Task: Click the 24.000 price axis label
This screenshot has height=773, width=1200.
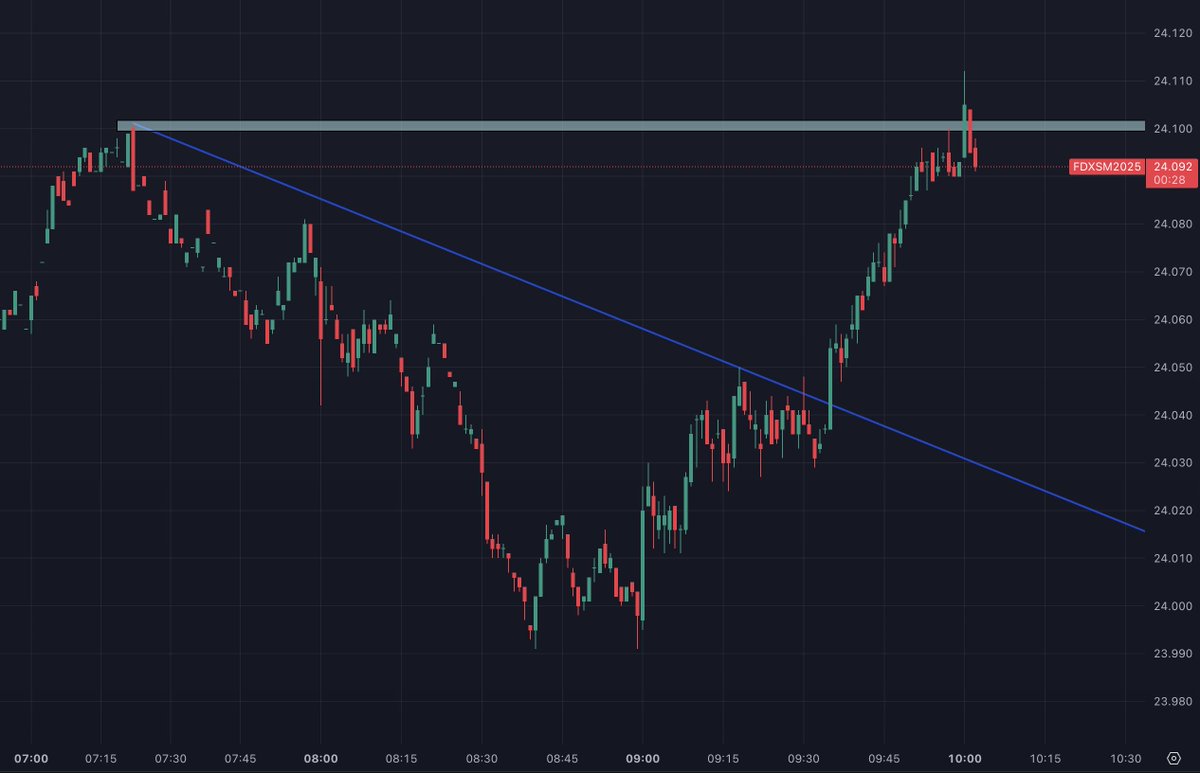Action: tap(1172, 607)
